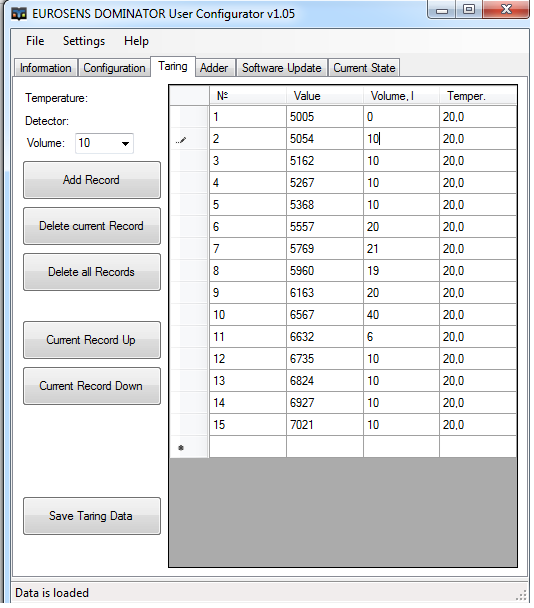
Task: Switch to the Configuration tab
Action: click(x=114, y=68)
